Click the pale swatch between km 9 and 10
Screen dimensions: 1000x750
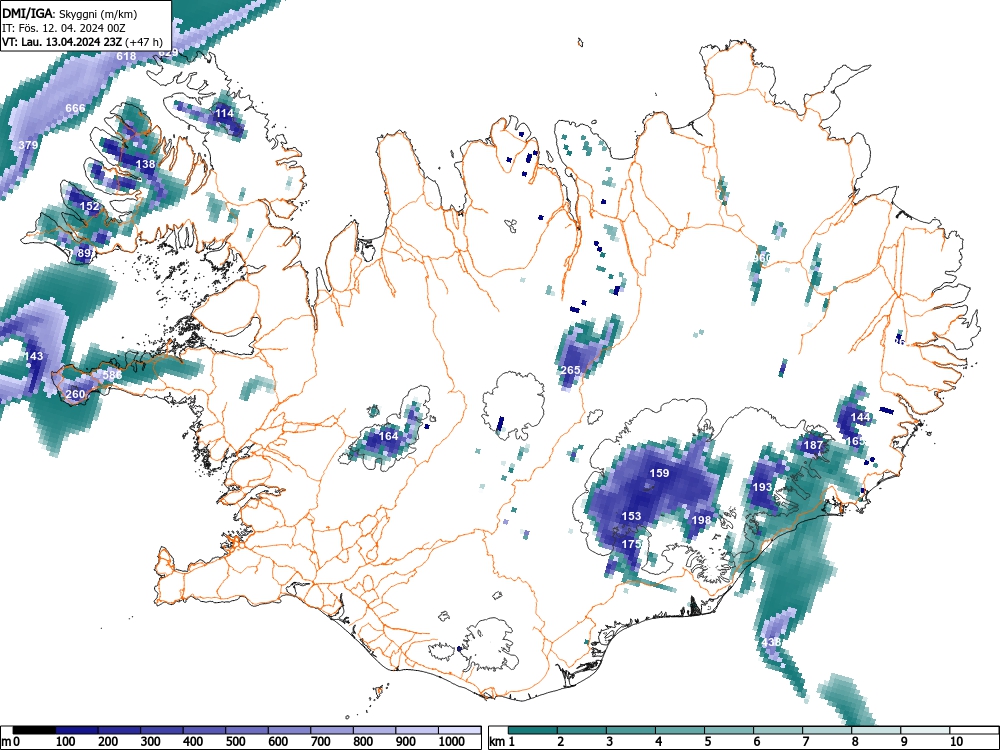[x=925, y=730]
